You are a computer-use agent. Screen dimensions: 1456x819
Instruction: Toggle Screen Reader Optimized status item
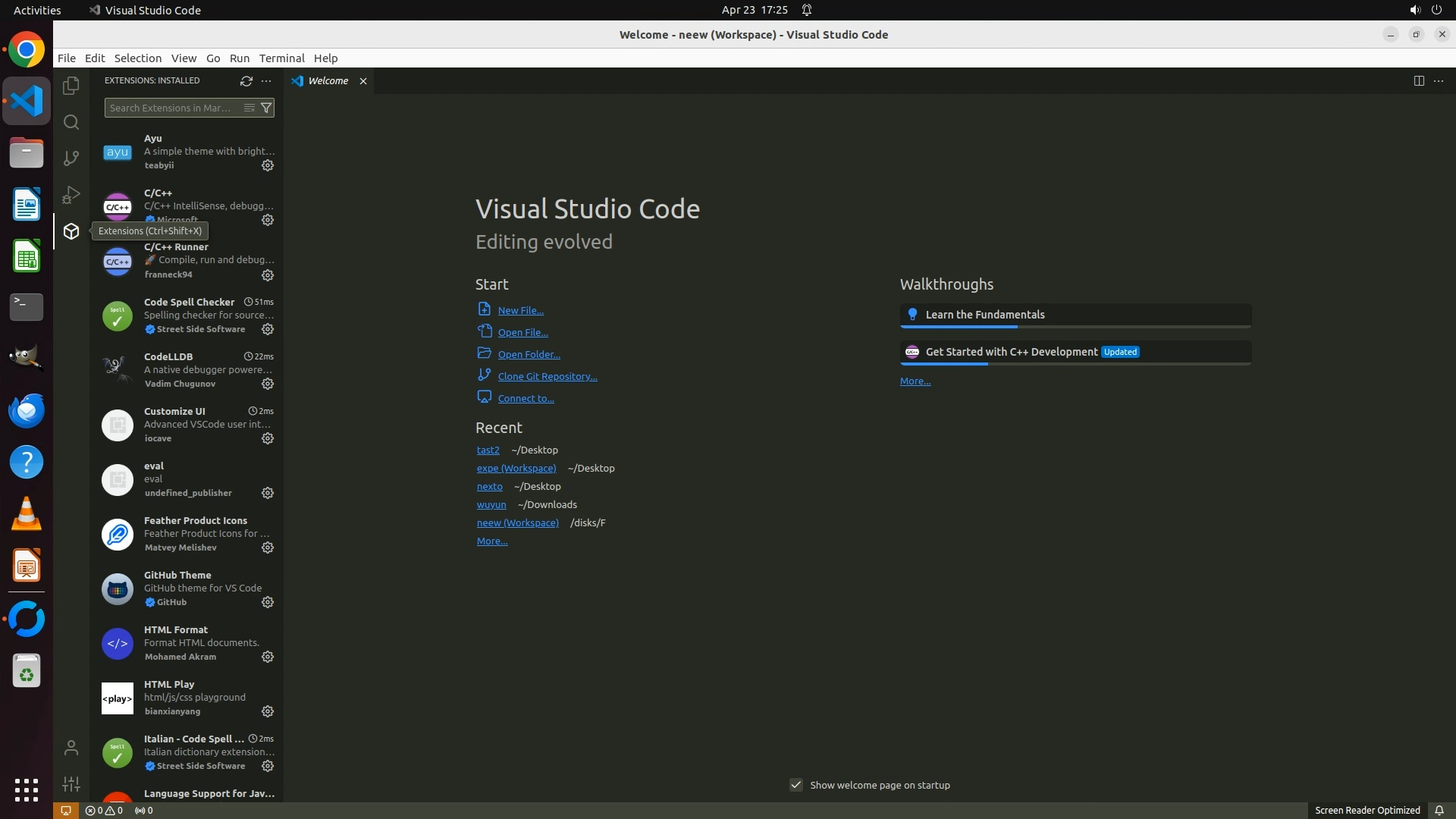coord(1367,810)
